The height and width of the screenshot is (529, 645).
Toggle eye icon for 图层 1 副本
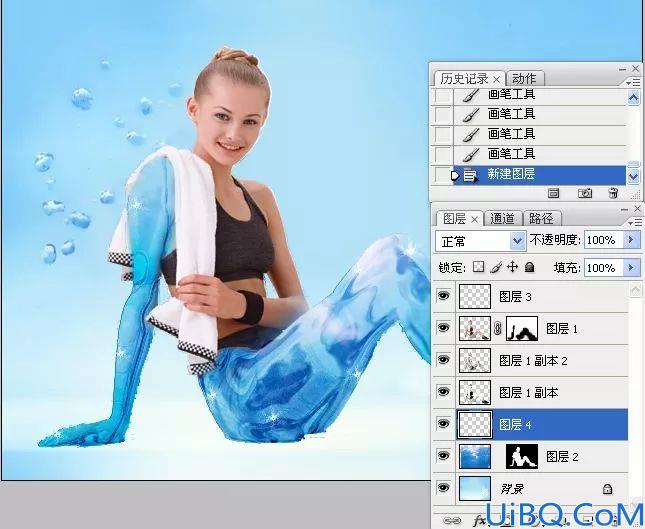point(443,392)
